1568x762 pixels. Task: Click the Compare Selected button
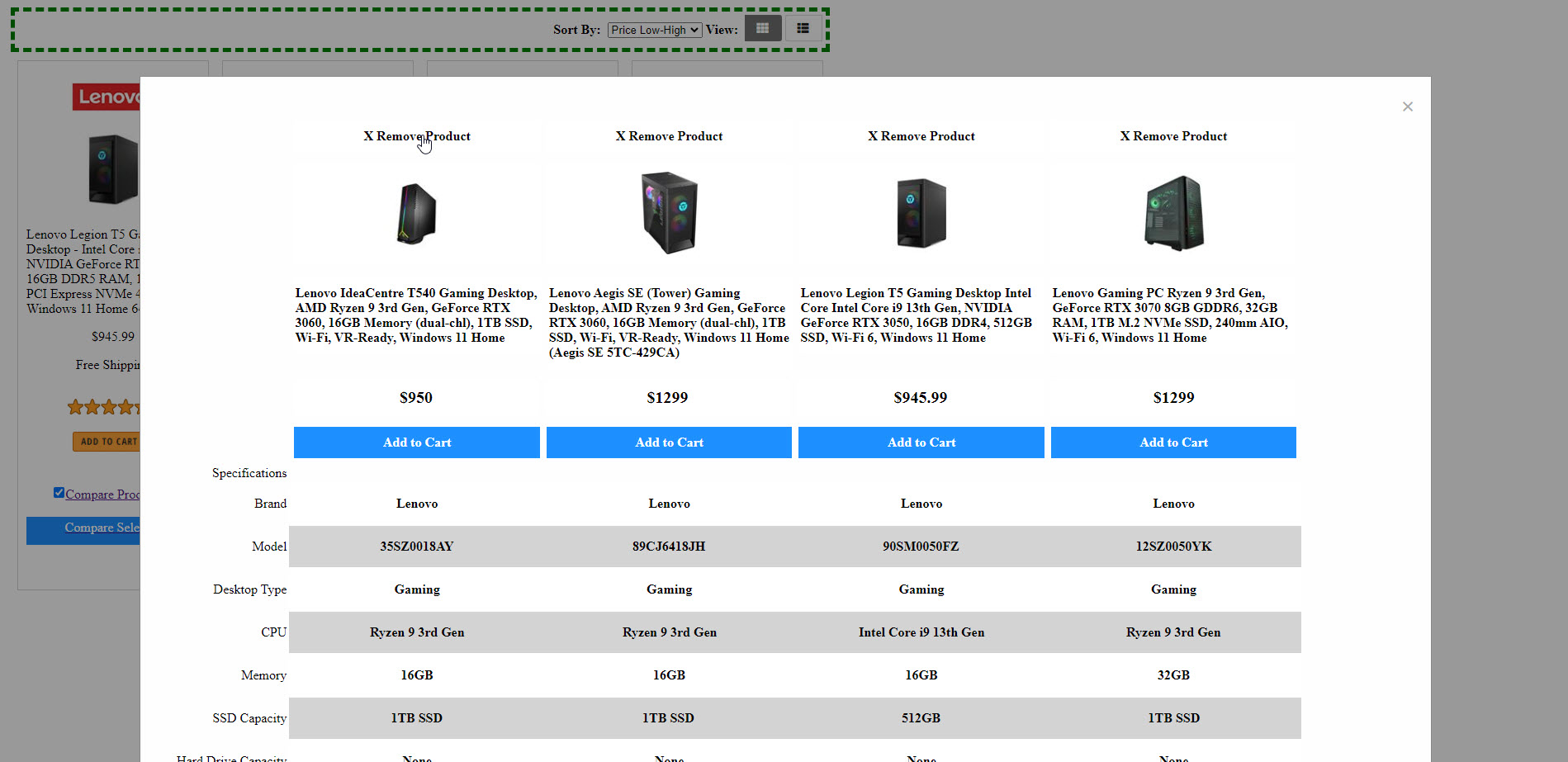83,528
